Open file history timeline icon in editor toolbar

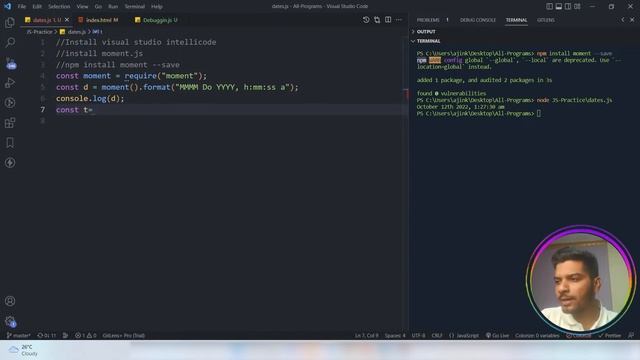(x=366, y=20)
